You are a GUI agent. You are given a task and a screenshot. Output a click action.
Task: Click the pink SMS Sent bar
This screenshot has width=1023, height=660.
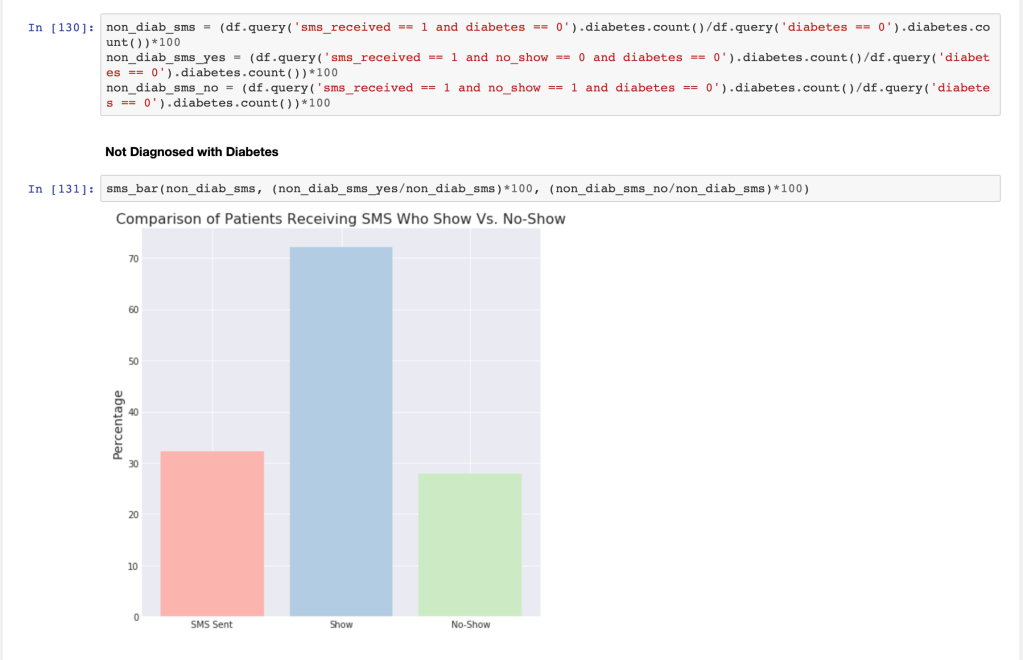(212, 533)
